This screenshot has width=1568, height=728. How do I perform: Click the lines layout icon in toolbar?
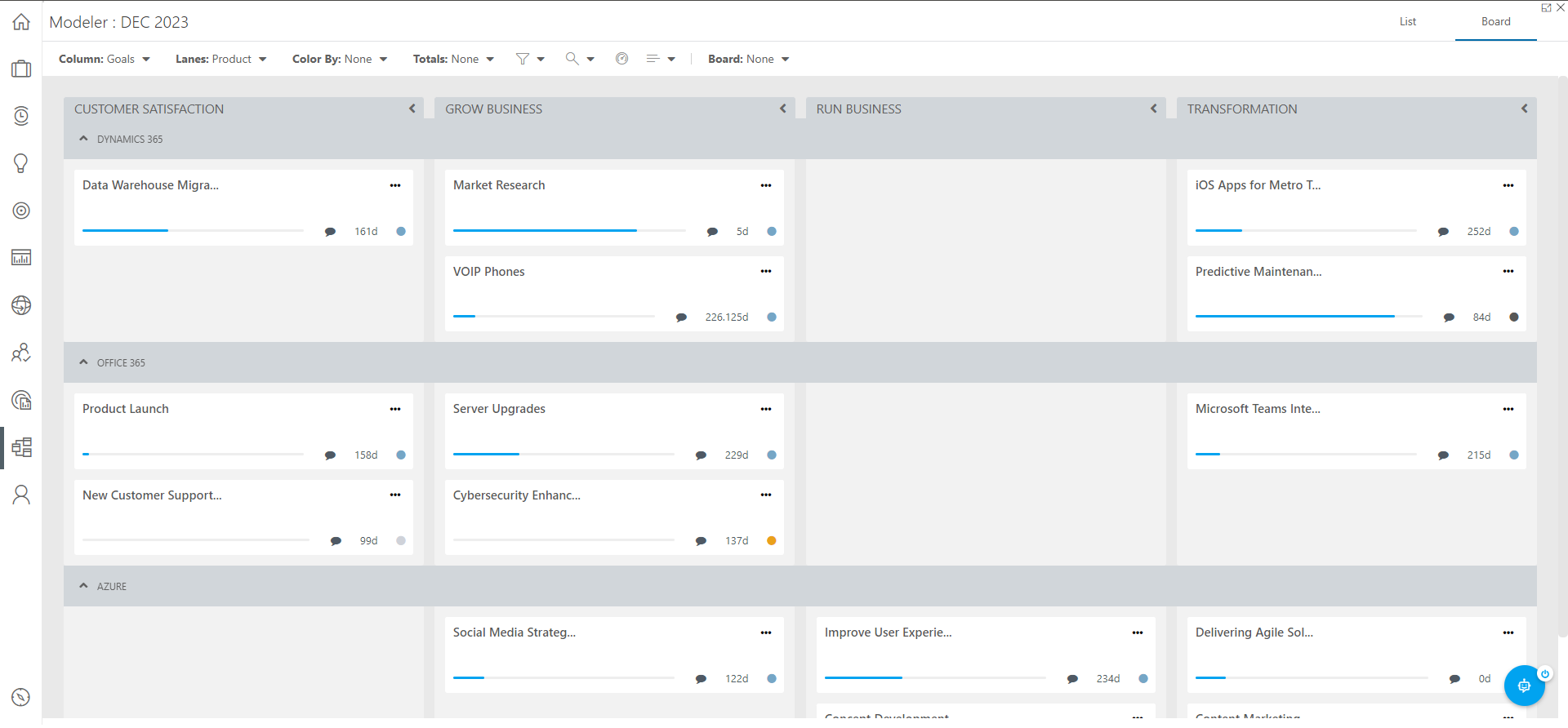pyautogui.click(x=653, y=59)
